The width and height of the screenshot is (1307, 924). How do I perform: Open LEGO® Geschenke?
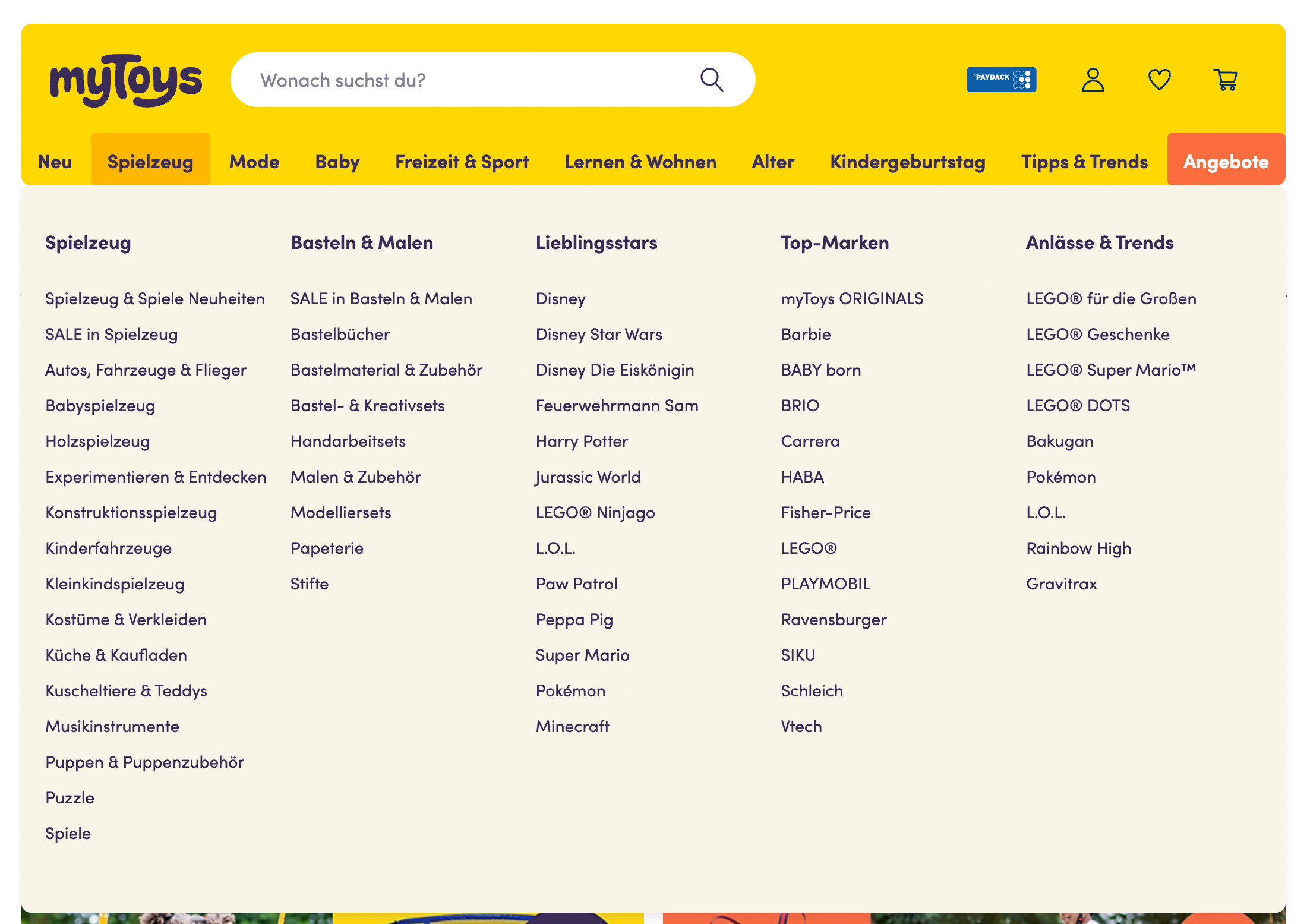tap(1098, 334)
